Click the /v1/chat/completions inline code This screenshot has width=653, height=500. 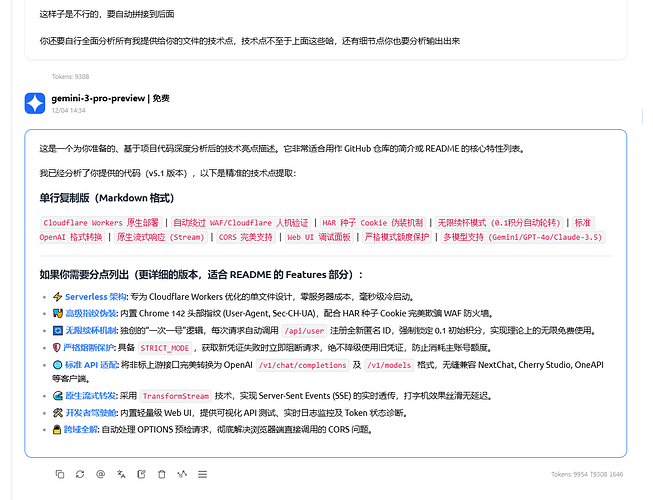tap(302, 366)
